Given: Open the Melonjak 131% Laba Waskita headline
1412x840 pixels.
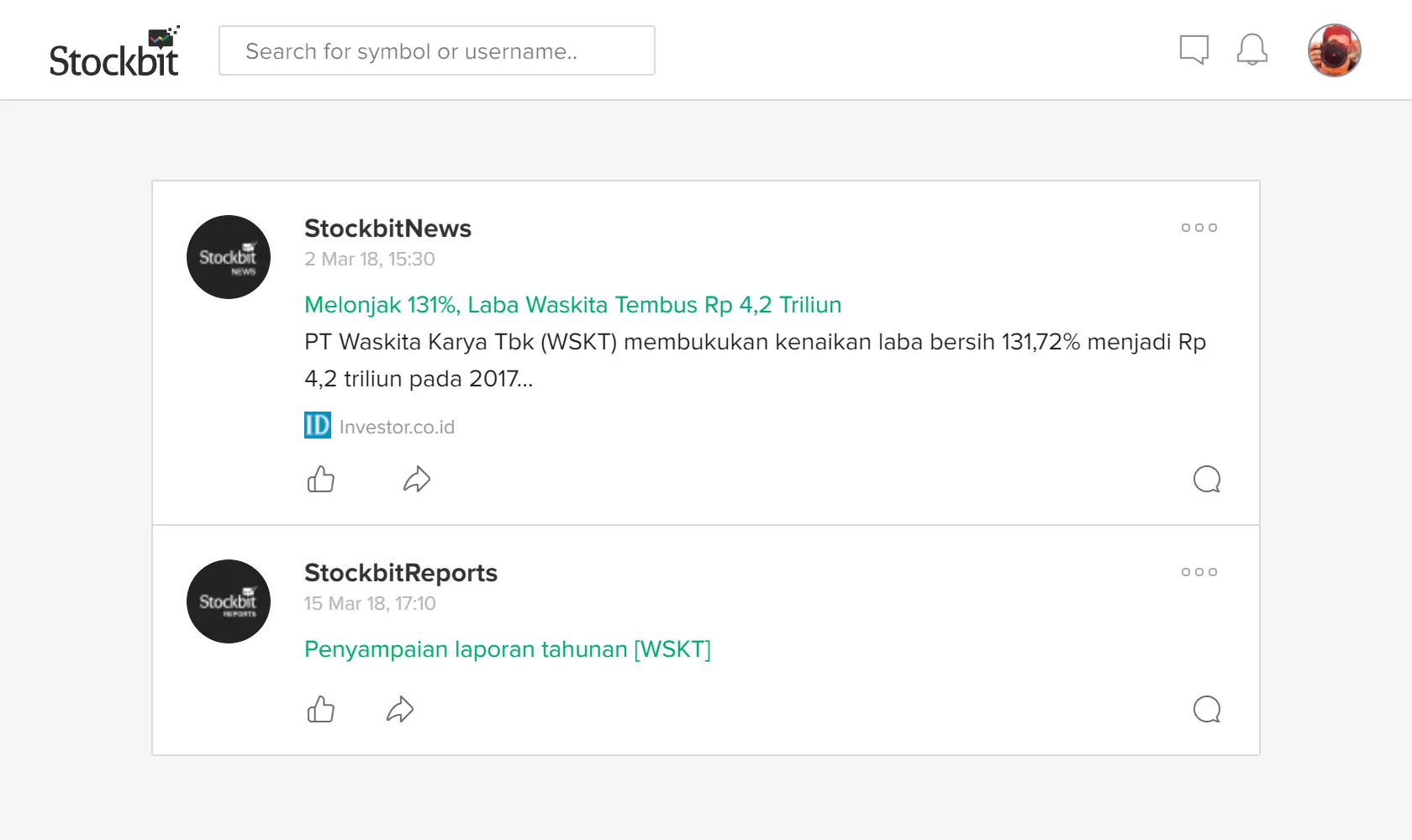Looking at the screenshot, I should tap(572, 305).
